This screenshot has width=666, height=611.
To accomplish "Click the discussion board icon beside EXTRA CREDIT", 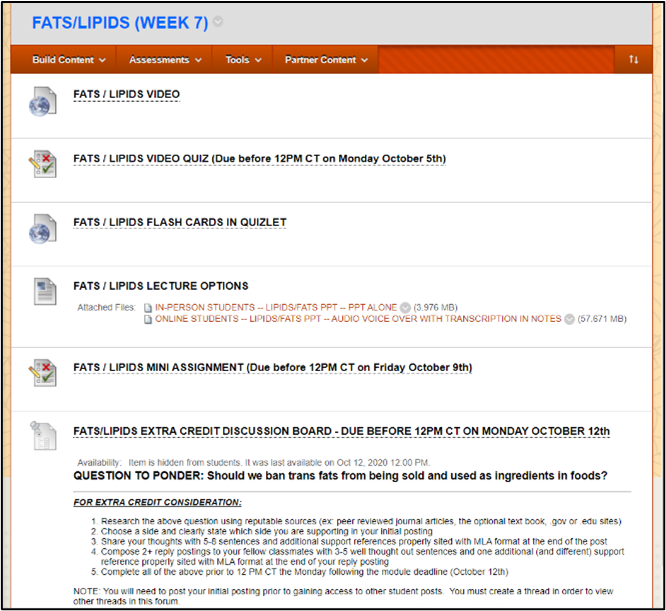I will coord(43,436).
